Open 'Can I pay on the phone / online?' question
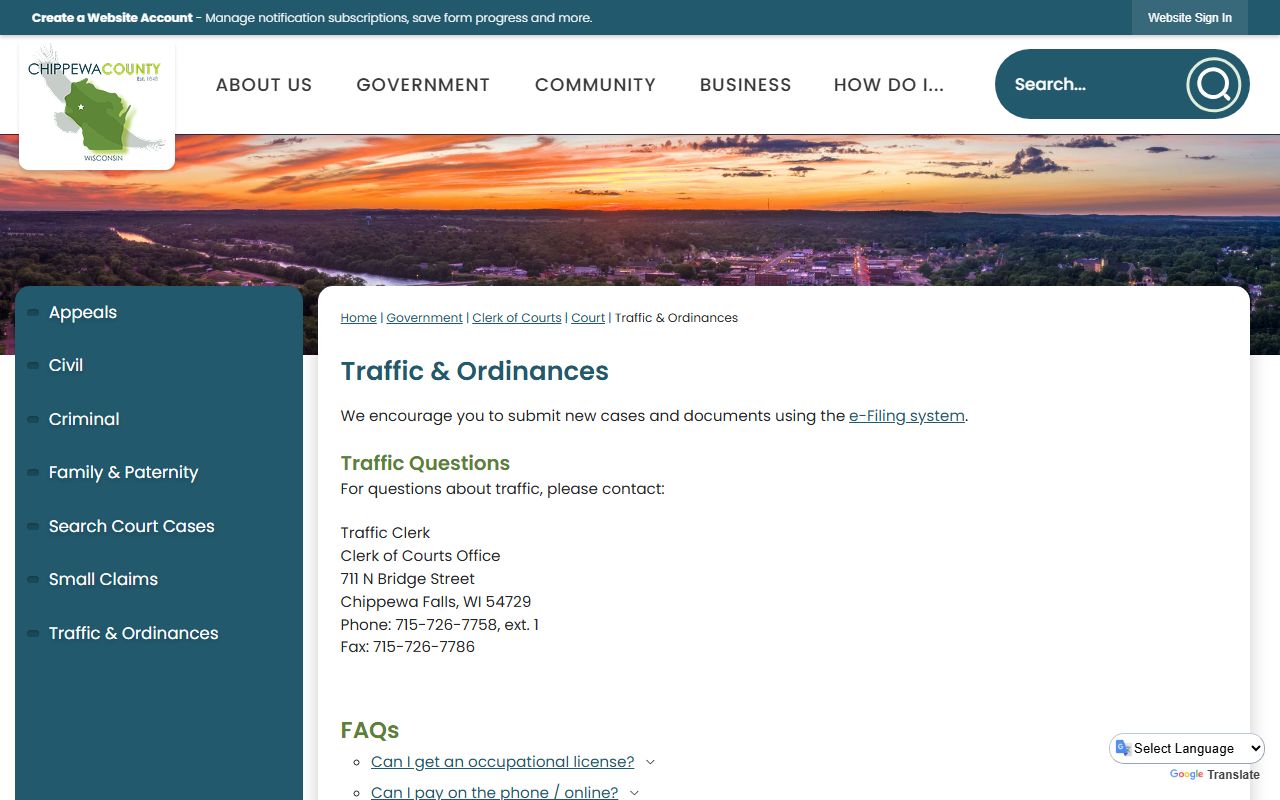1280x800 pixels. click(495, 793)
